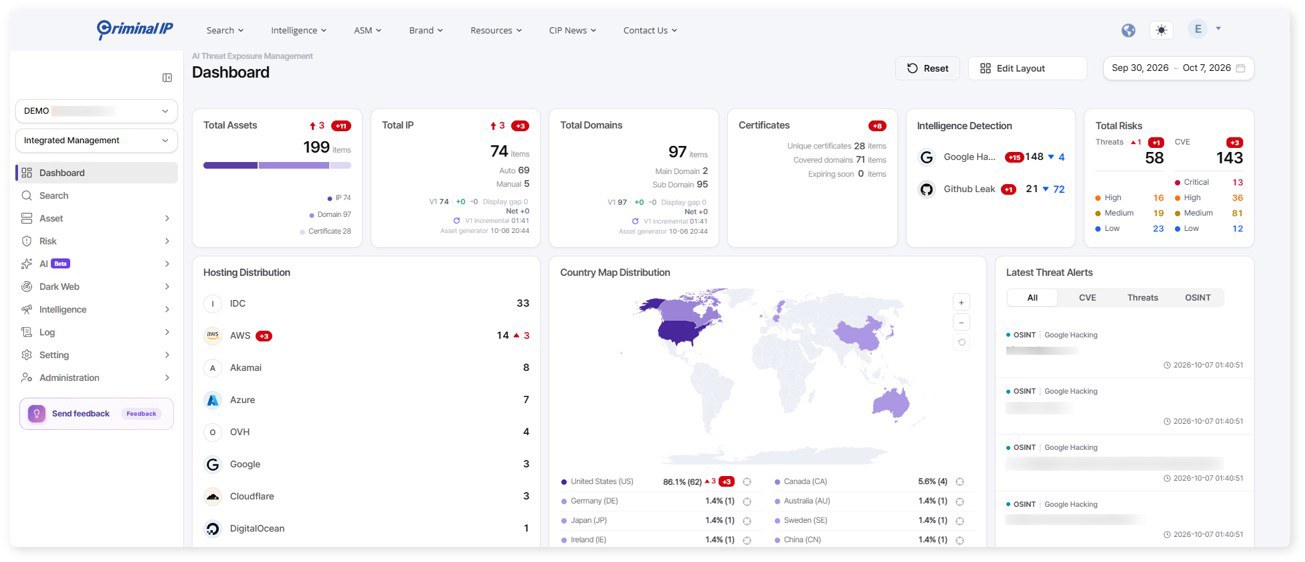Open the Contact Us top menu
Viewport: 1305px width, 562px height.
650,30
